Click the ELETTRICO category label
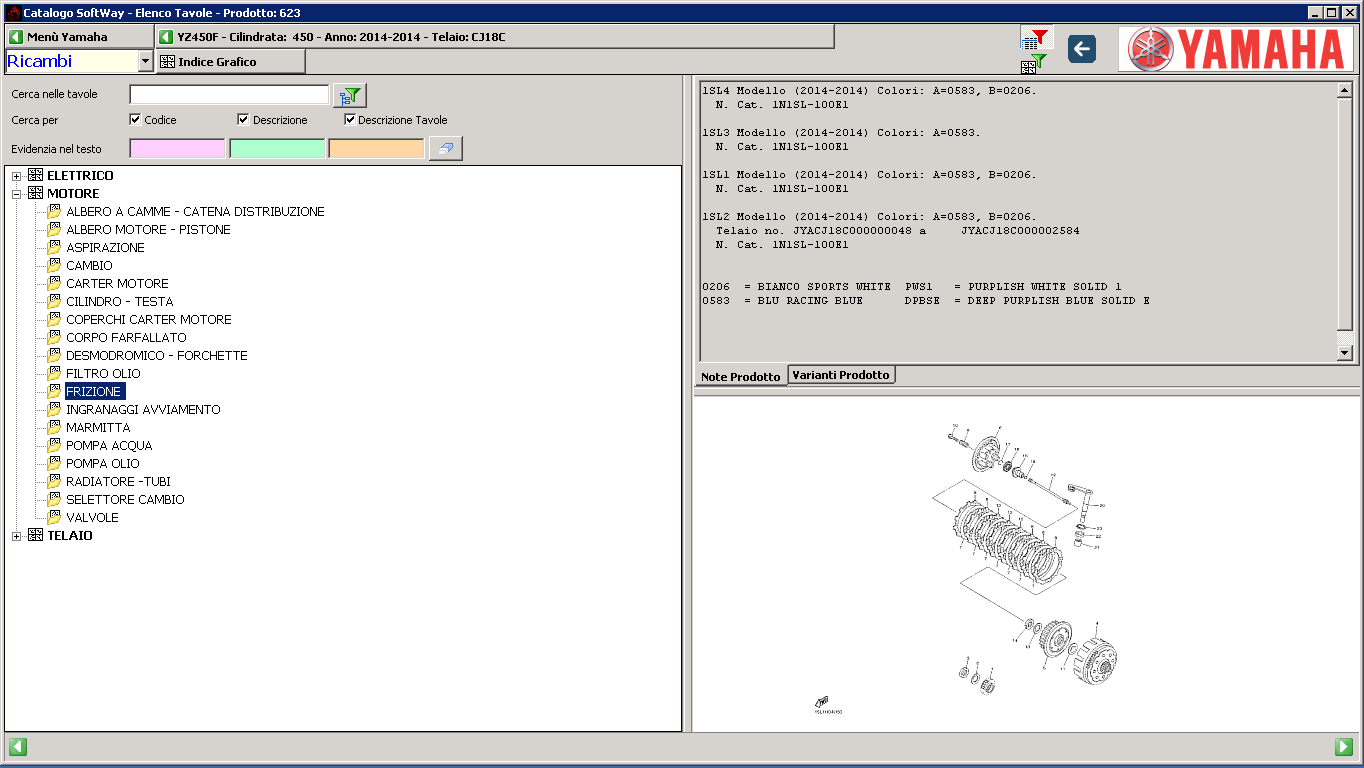Image resolution: width=1364 pixels, height=768 pixels. pos(80,175)
